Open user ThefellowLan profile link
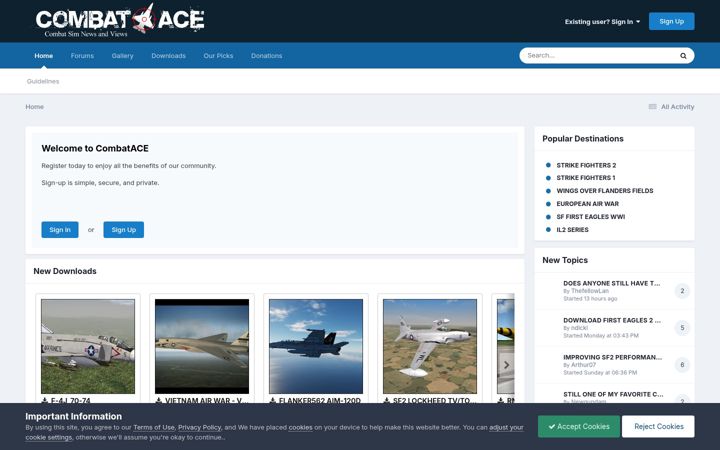 590,291
